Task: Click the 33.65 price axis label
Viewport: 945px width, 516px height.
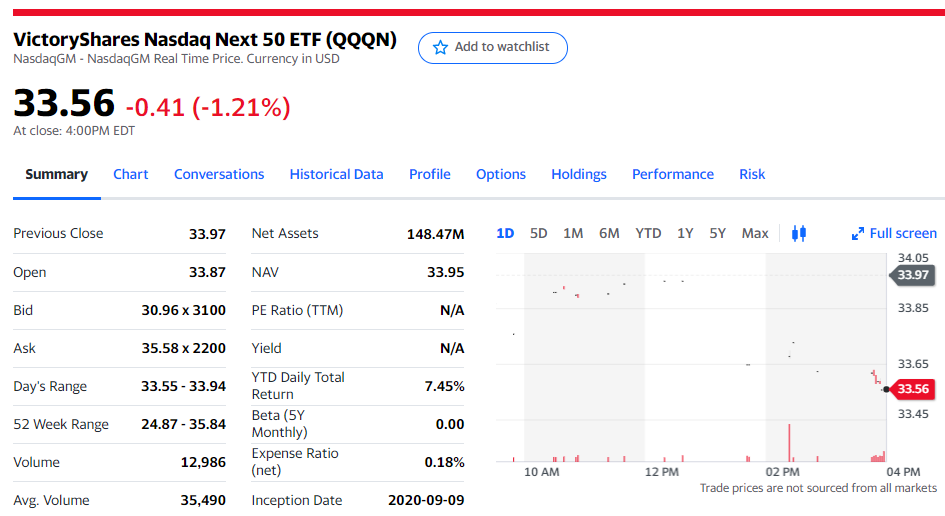Action: (x=913, y=364)
